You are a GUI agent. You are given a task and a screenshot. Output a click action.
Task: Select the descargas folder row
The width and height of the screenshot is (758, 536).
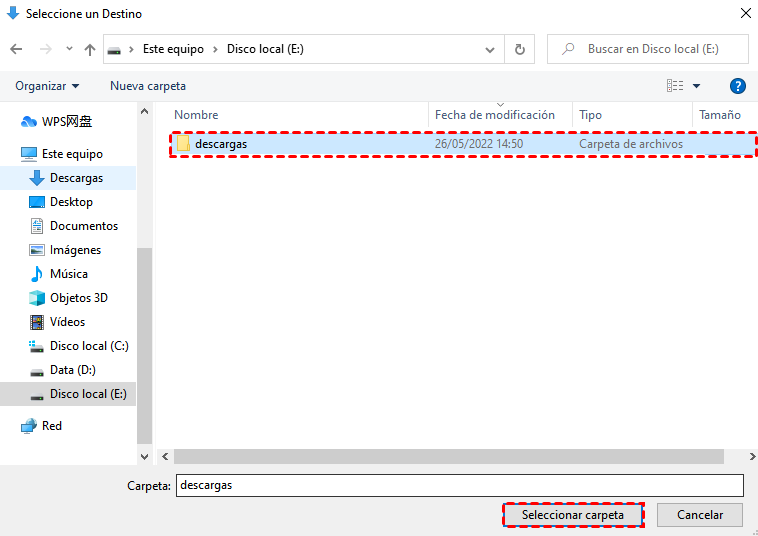point(463,144)
